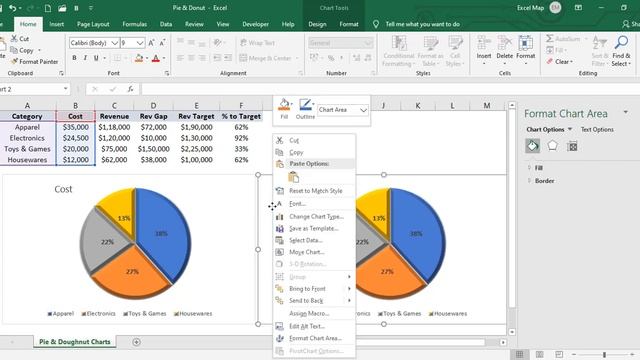Click the Insert Function fx icon
The height and width of the screenshot is (360, 640).
click(130, 89)
